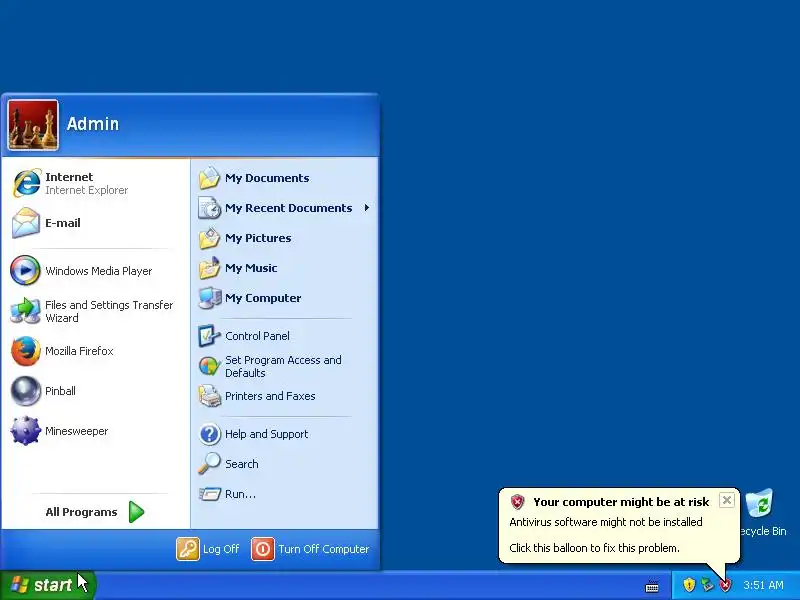Click the E-mail label text
This screenshot has width=800, height=600.
[x=62, y=223]
